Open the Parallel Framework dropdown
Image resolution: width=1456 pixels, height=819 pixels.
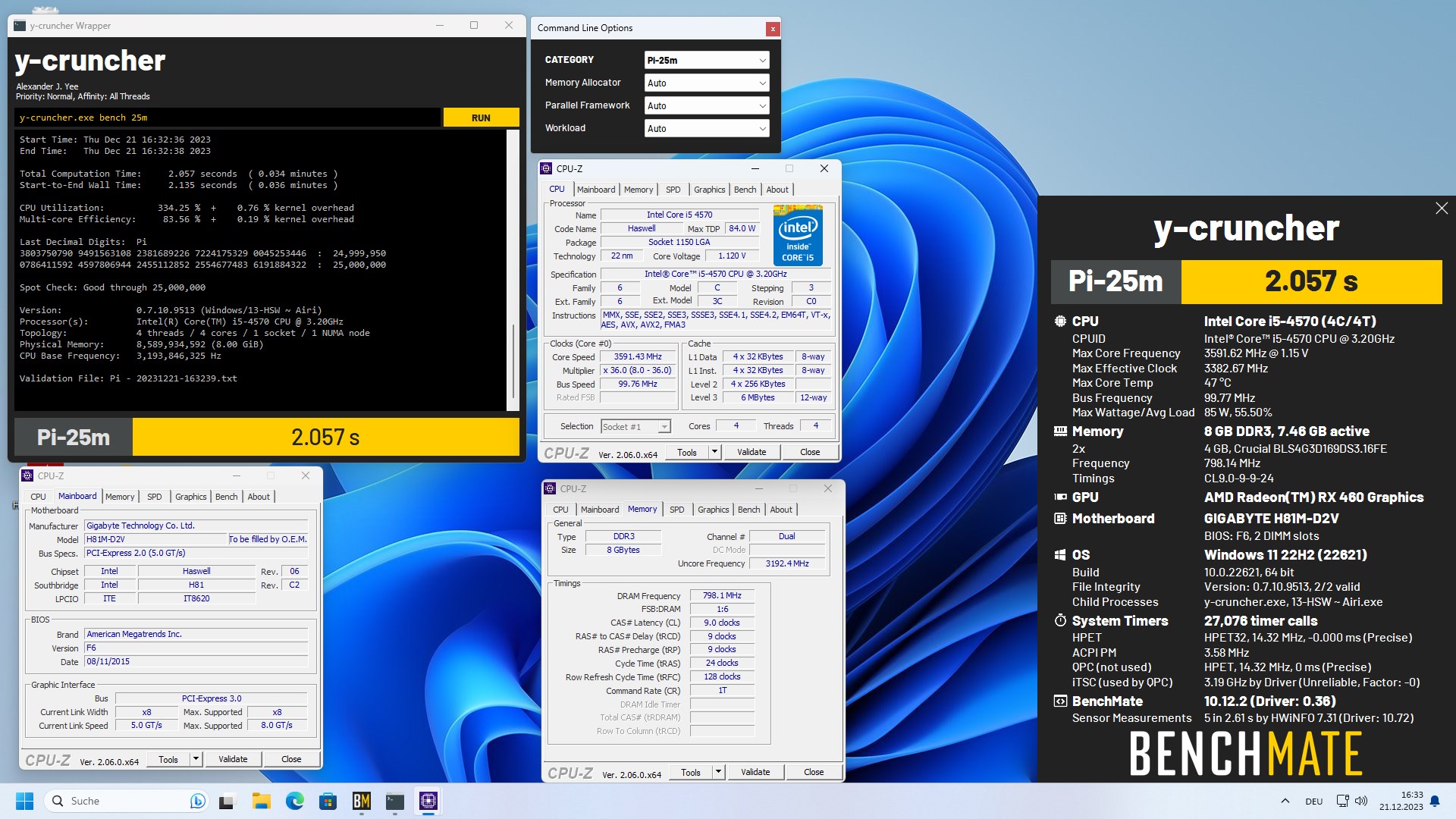click(x=706, y=105)
